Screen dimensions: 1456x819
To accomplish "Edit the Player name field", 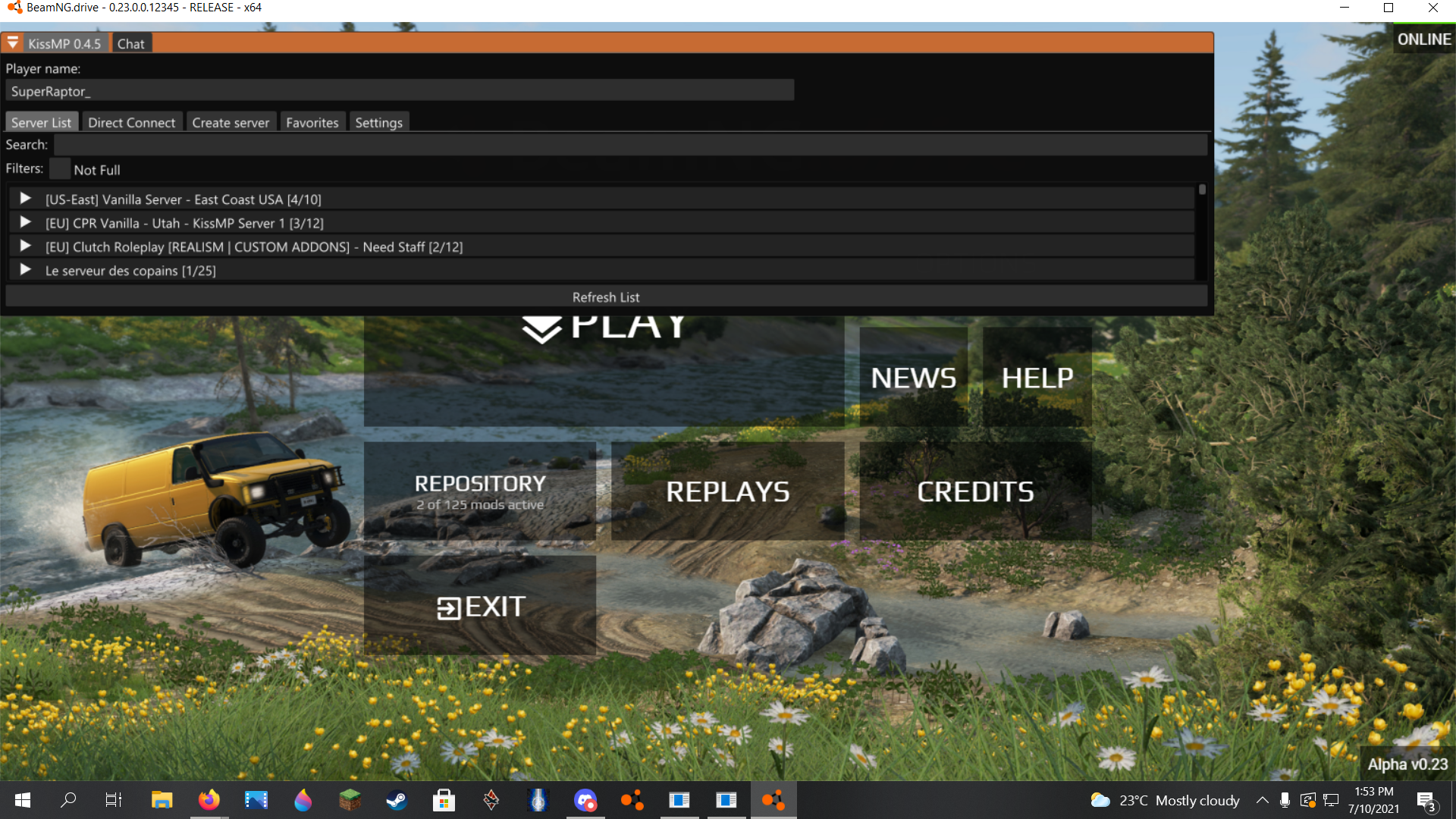I will point(400,91).
